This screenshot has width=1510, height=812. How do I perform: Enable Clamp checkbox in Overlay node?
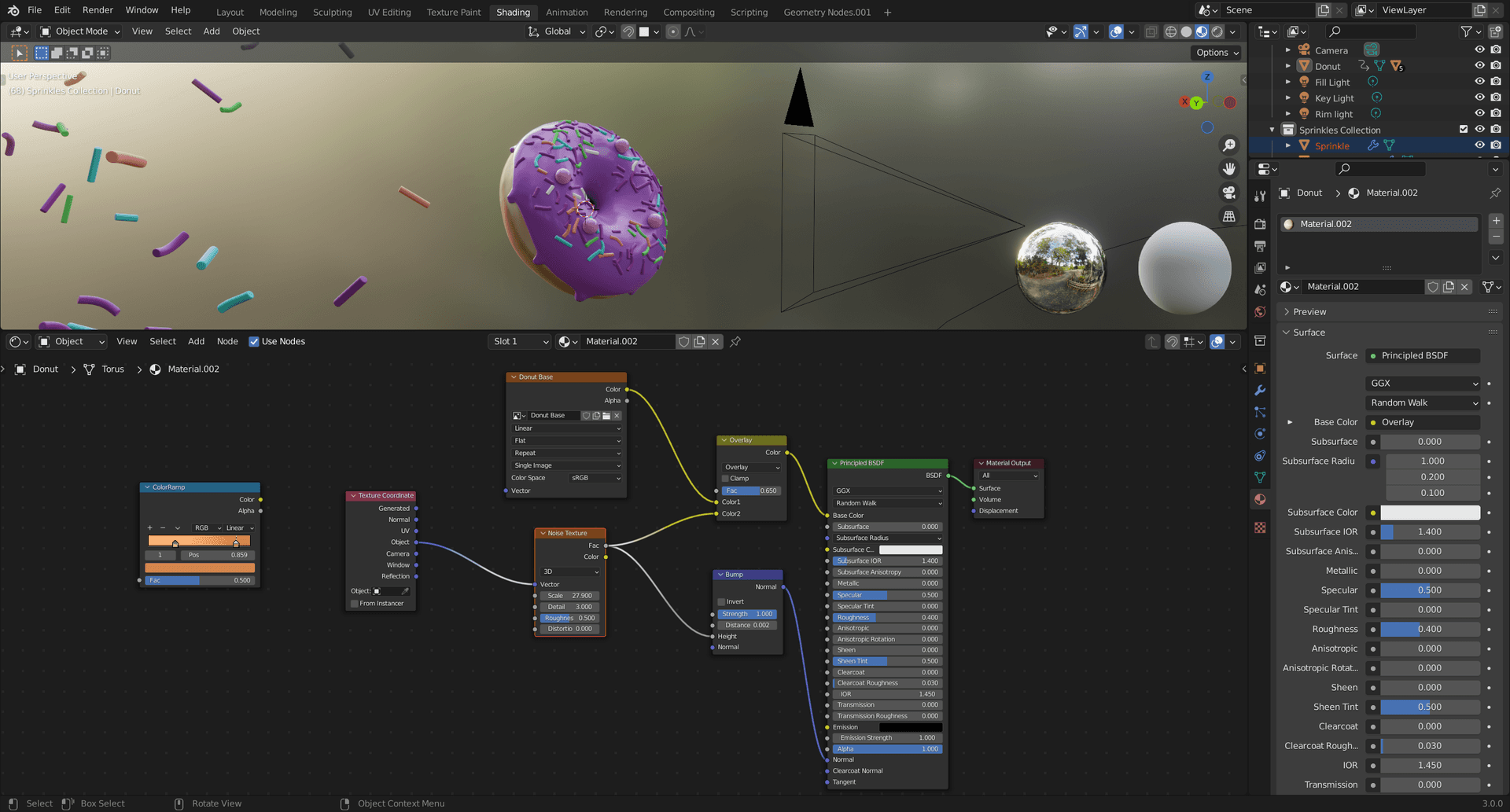[726, 478]
